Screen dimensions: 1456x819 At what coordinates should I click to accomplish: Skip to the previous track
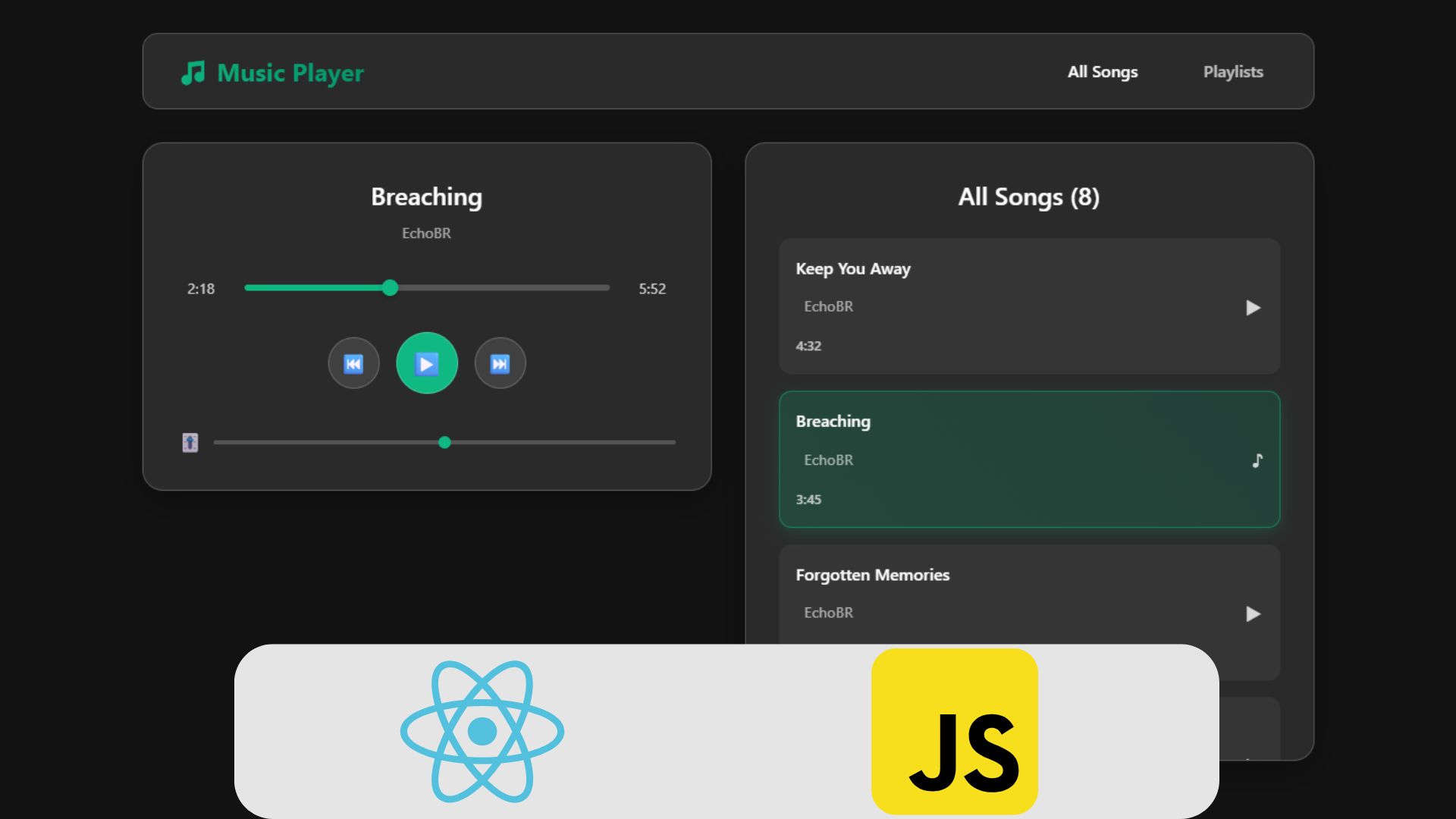pyautogui.click(x=353, y=363)
